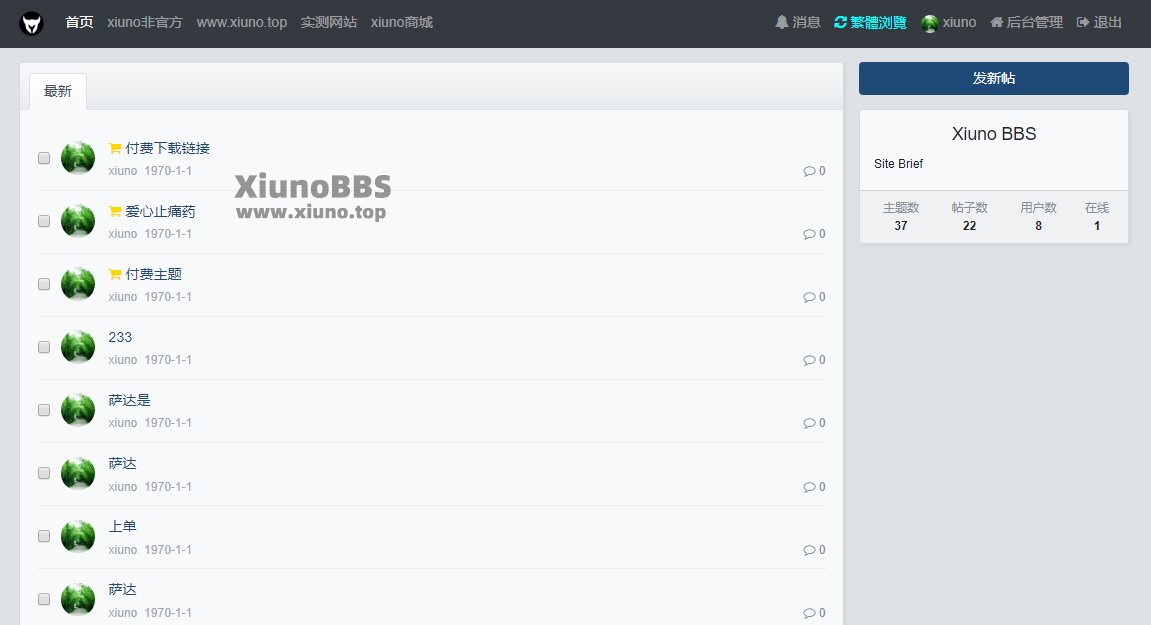The width and height of the screenshot is (1151, 625).
Task: Select the 最新 tab
Action: pos(58,92)
